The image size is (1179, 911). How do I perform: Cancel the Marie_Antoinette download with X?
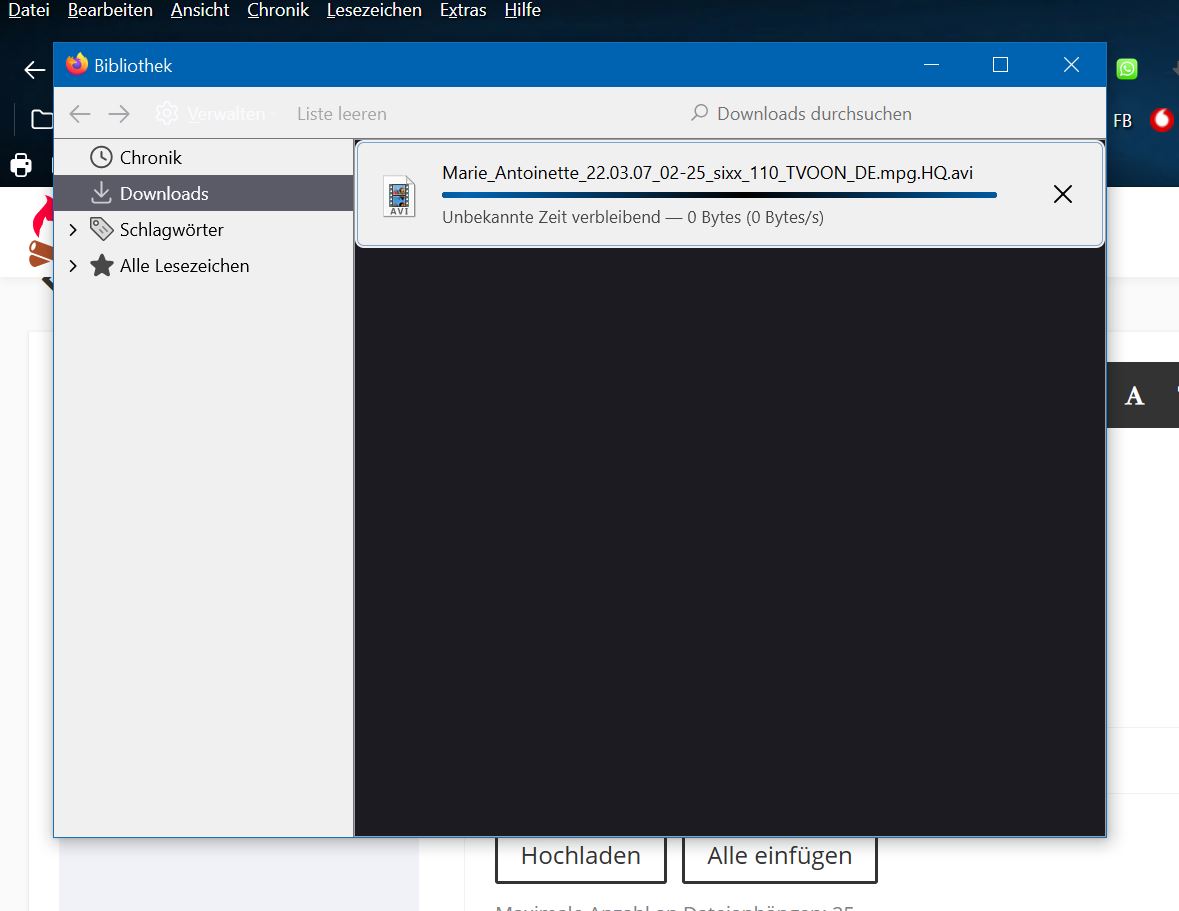(1062, 195)
